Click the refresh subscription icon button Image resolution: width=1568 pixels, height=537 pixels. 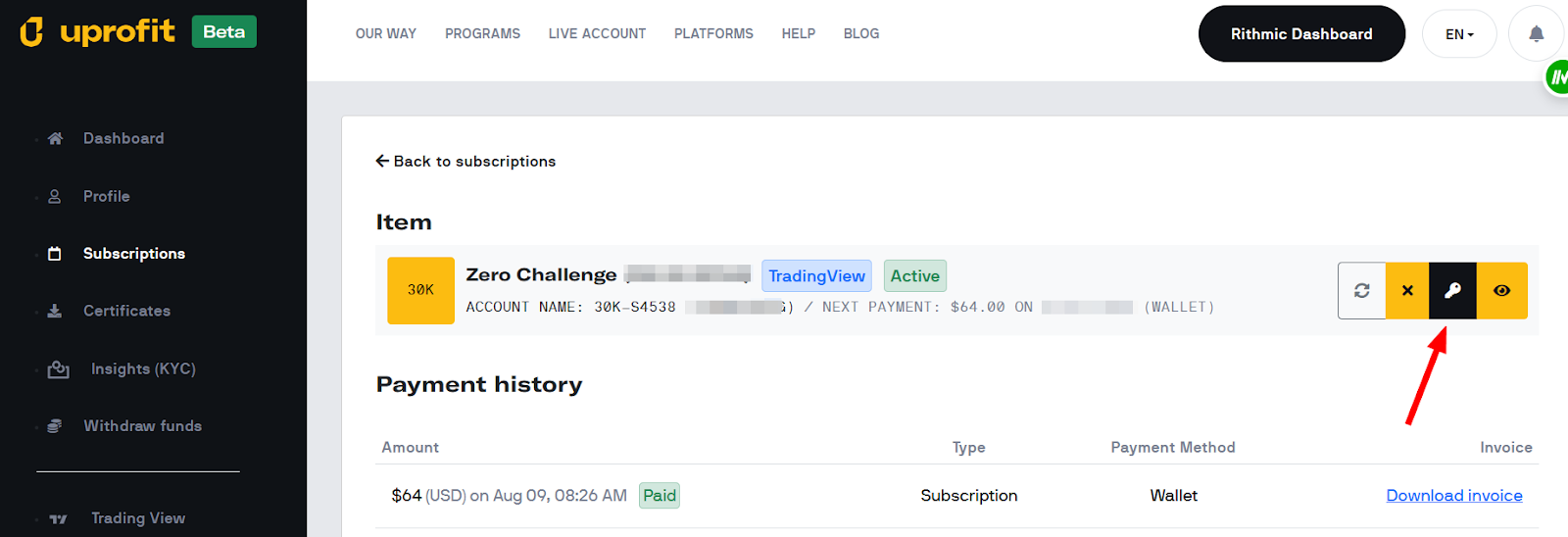coord(1362,290)
